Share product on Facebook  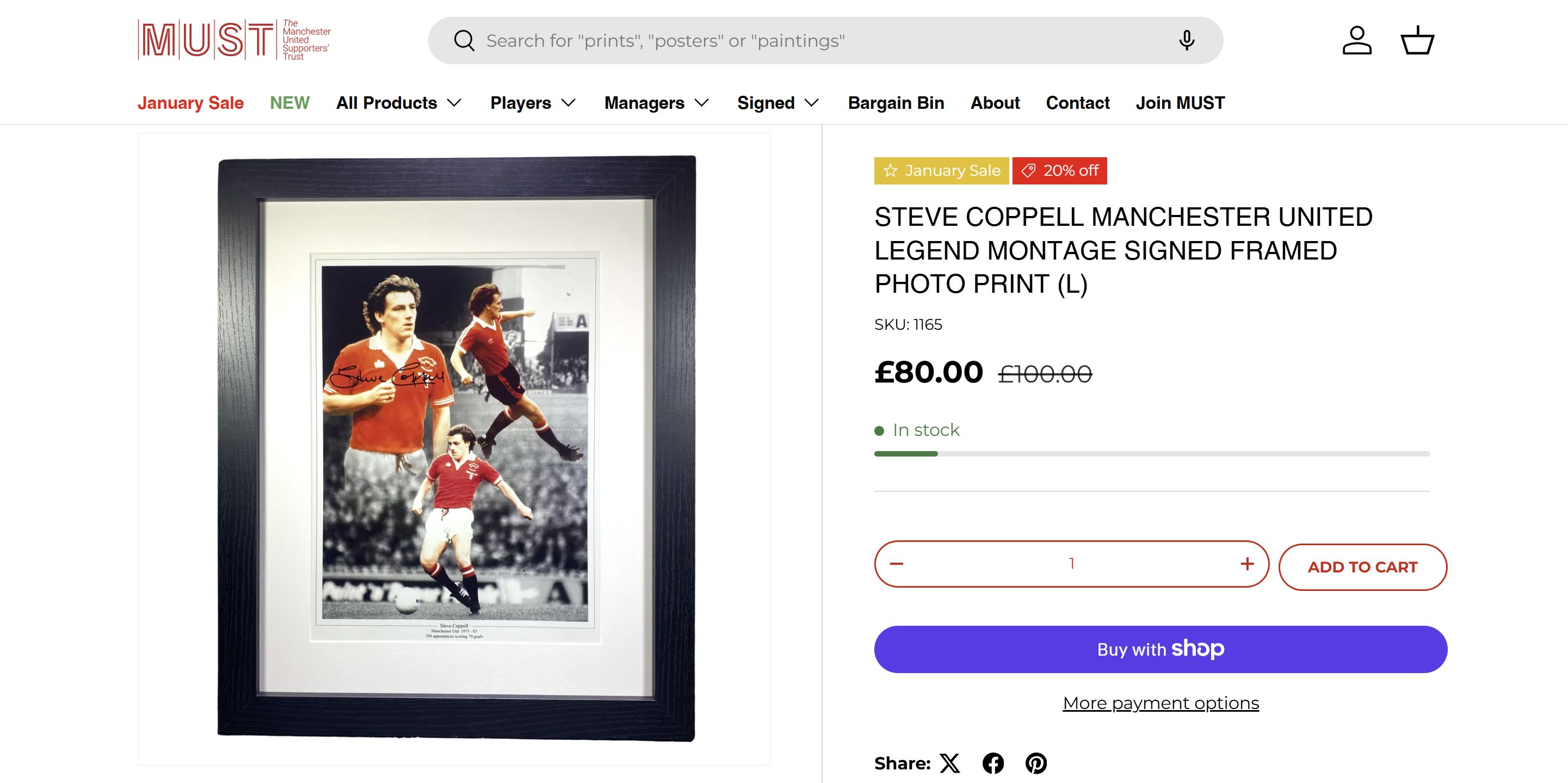993,763
